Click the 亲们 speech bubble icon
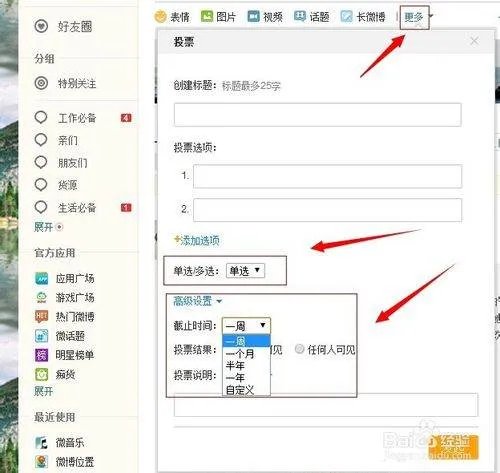This screenshot has height=473, width=500. (x=41, y=140)
